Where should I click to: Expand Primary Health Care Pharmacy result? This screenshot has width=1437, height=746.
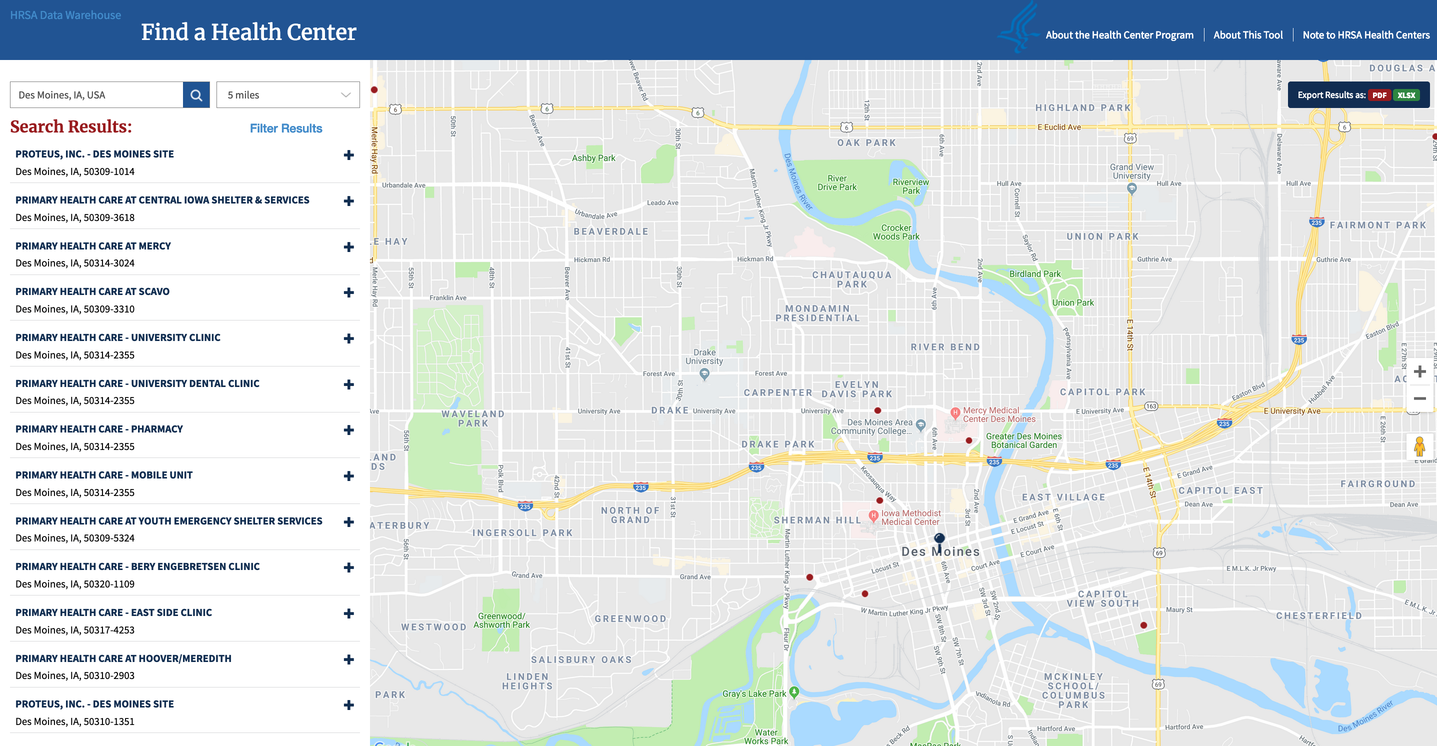(x=348, y=430)
